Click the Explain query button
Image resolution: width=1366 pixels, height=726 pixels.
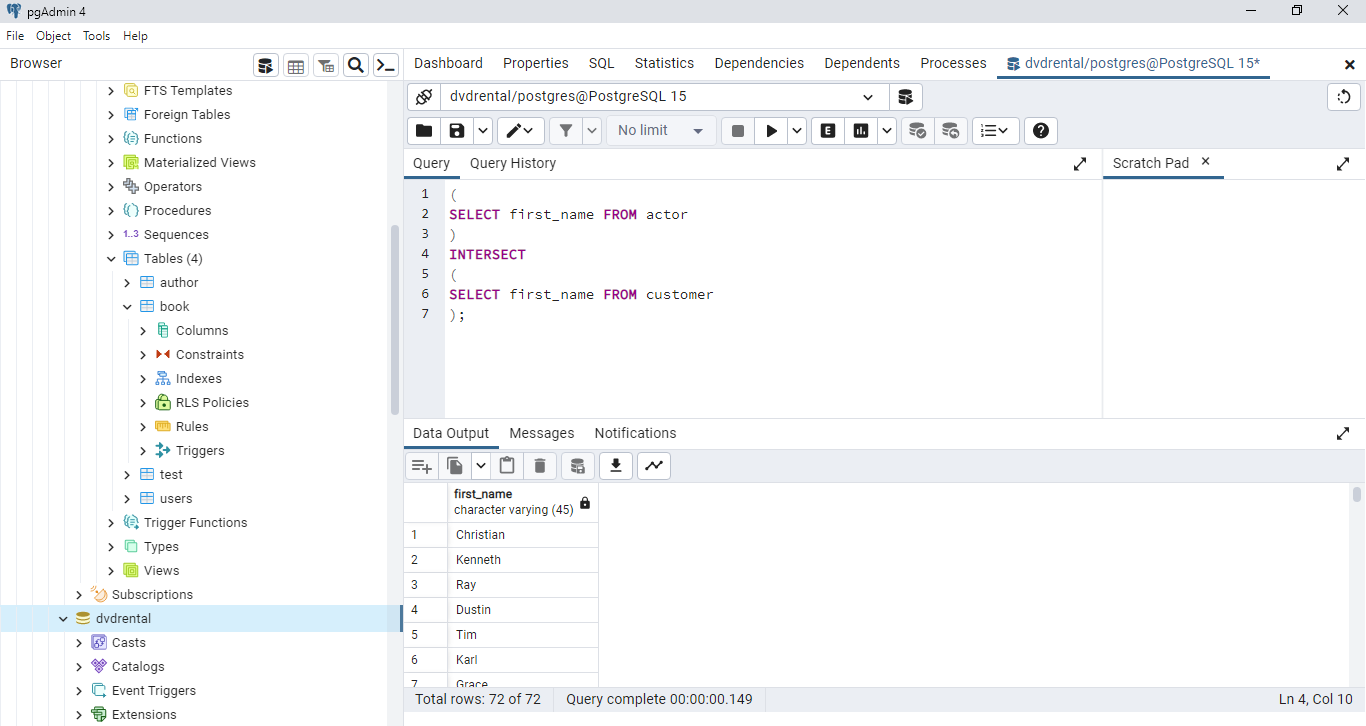pyautogui.click(x=828, y=131)
